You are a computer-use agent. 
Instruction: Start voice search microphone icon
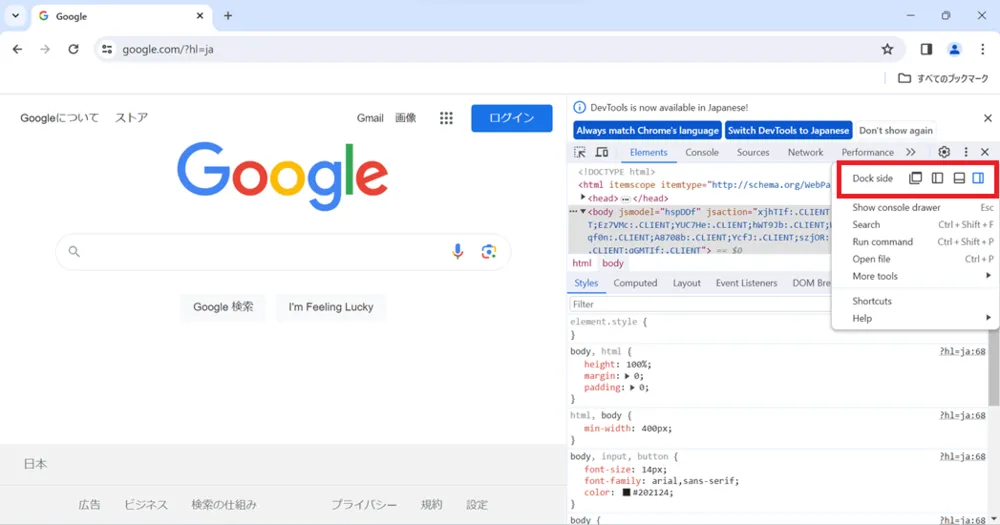457,251
